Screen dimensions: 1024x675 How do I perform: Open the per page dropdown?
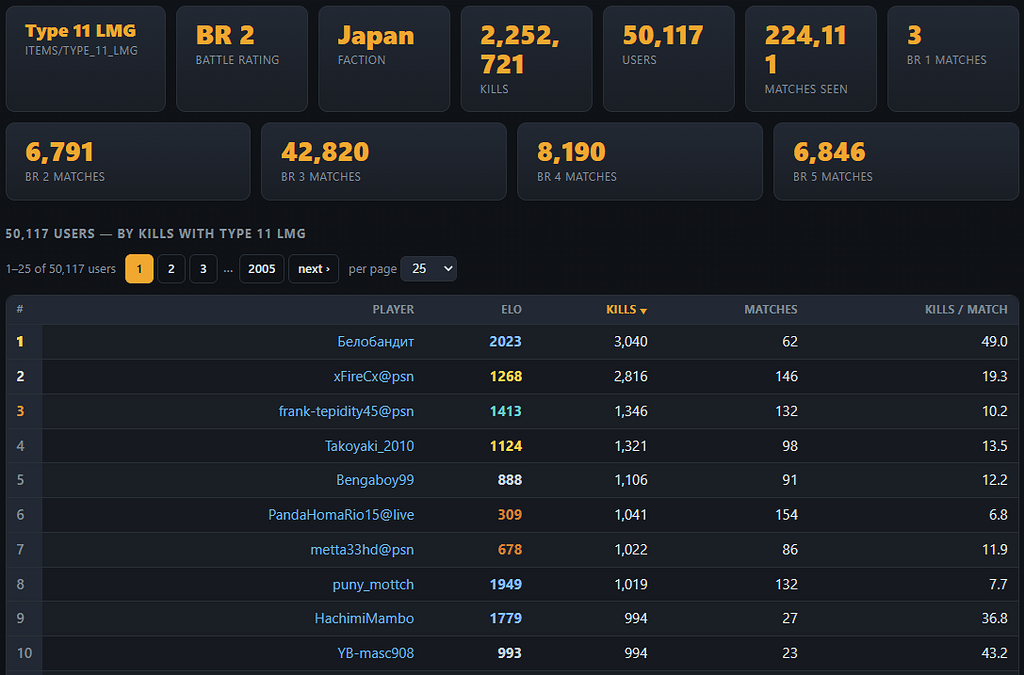coord(428,269)
